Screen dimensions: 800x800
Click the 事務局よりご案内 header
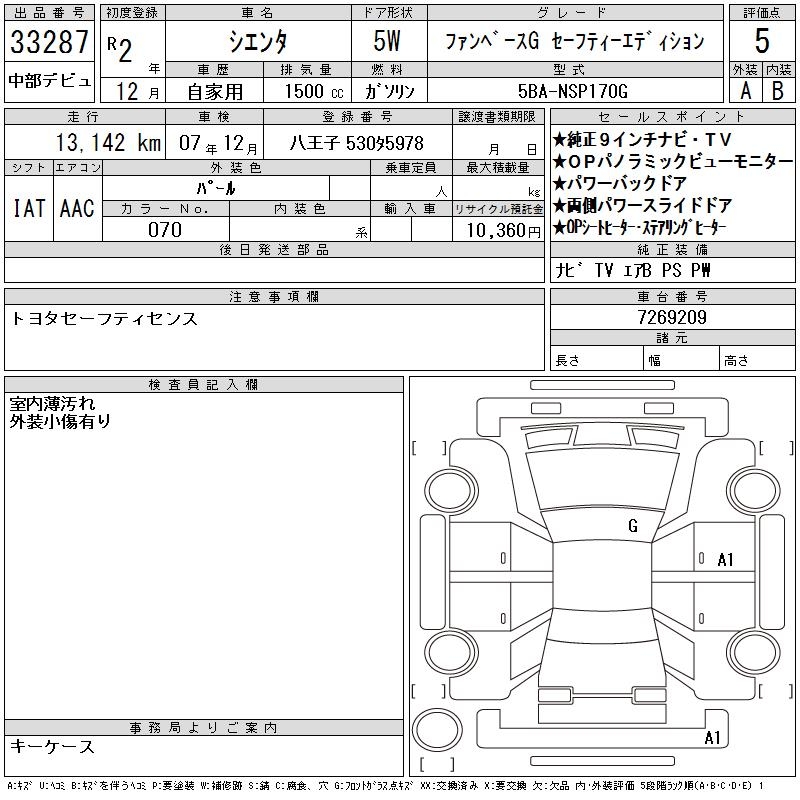click(x=204, y=728)
